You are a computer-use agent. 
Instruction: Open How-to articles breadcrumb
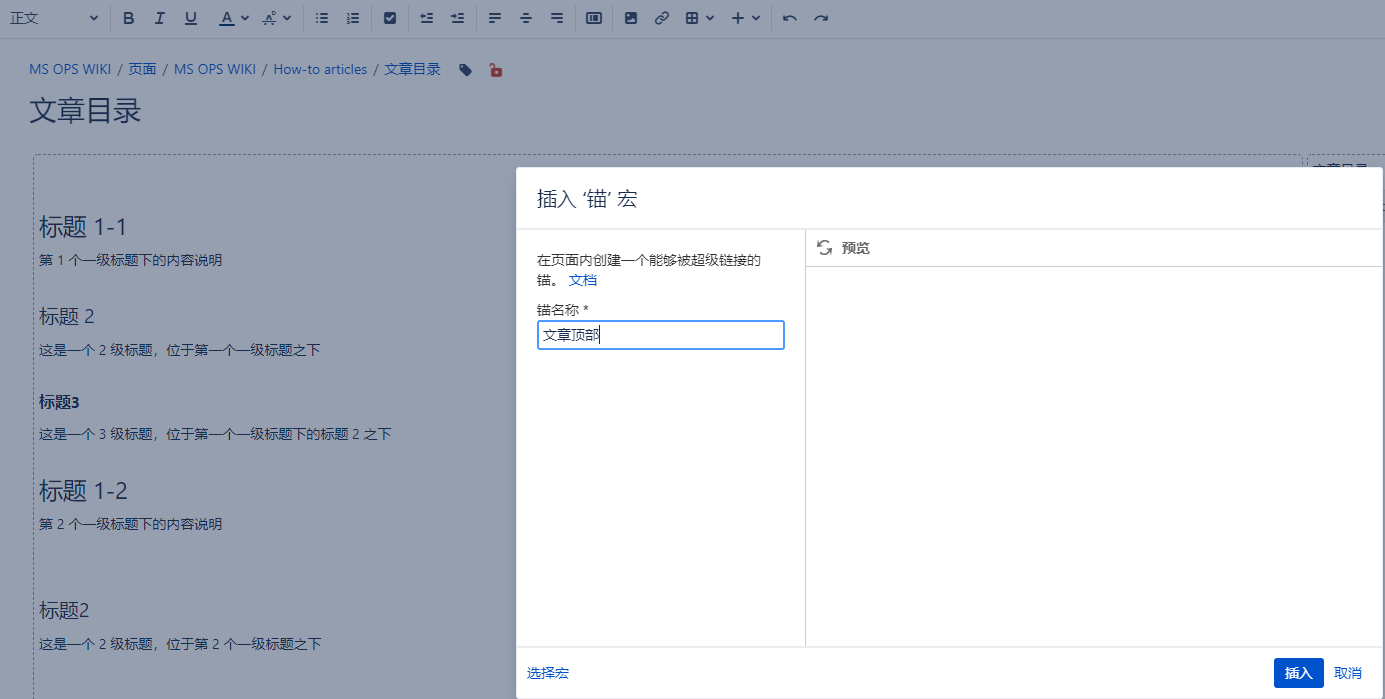320,69
